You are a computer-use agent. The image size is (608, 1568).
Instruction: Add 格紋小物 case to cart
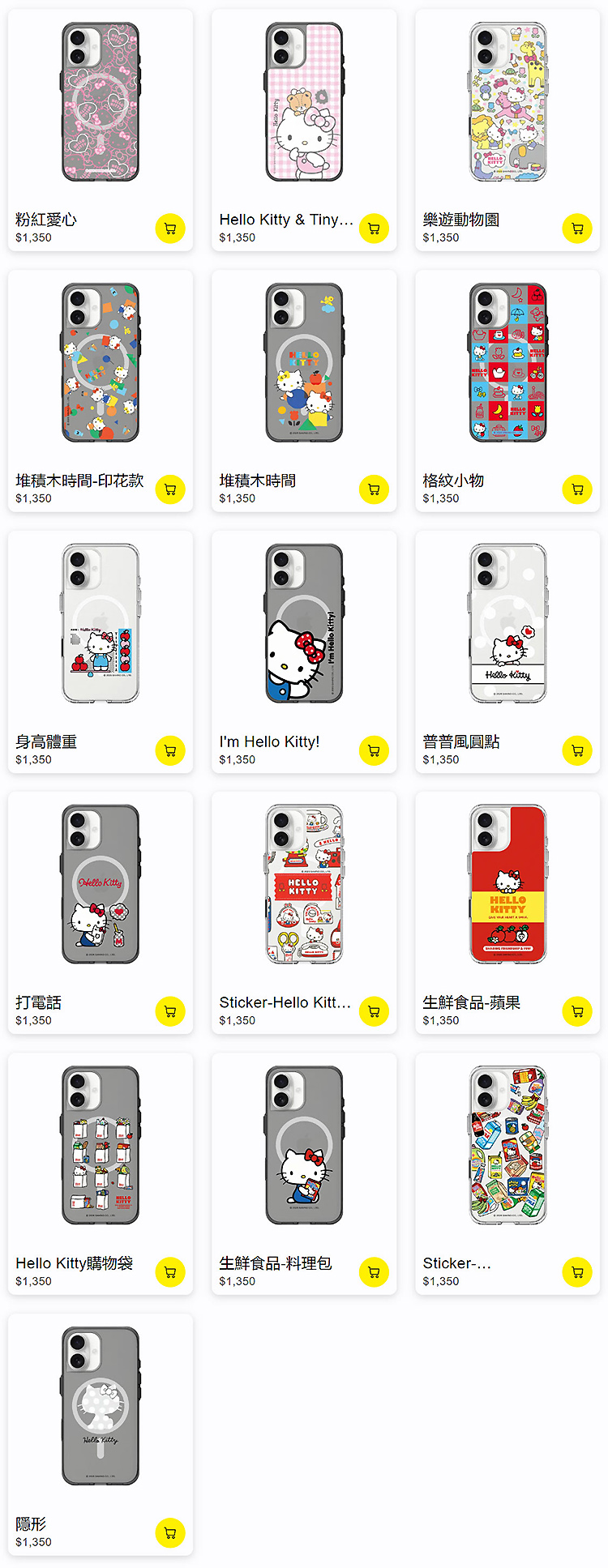[577, 489]
